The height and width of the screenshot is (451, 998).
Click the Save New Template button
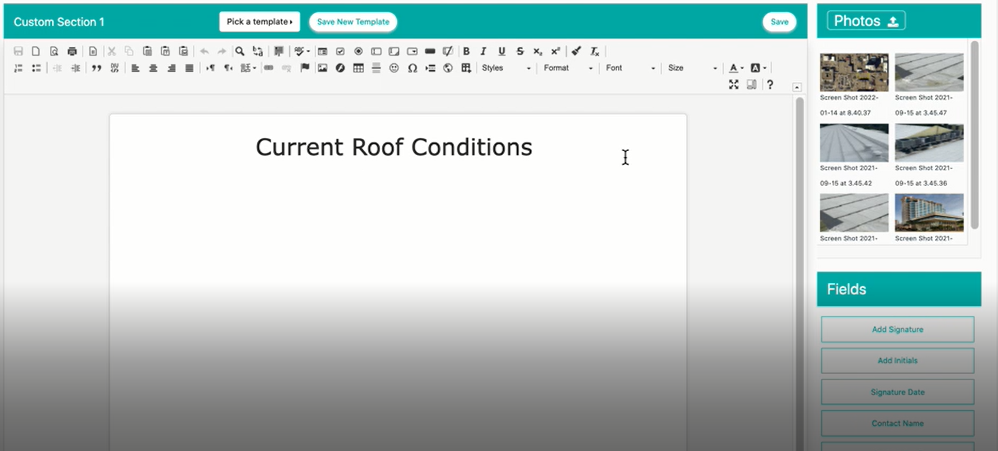[353, 22]
